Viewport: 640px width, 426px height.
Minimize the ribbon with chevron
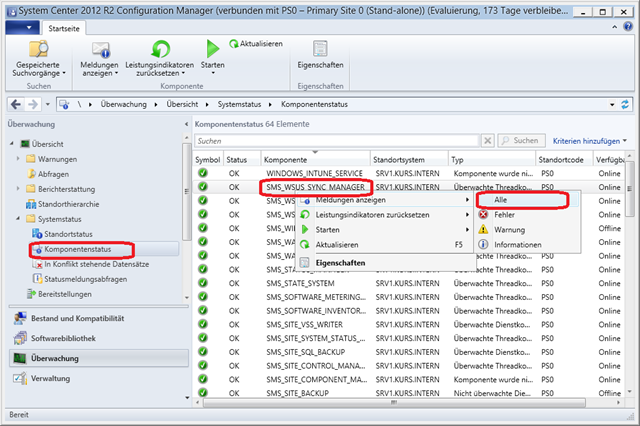(614, 27)
